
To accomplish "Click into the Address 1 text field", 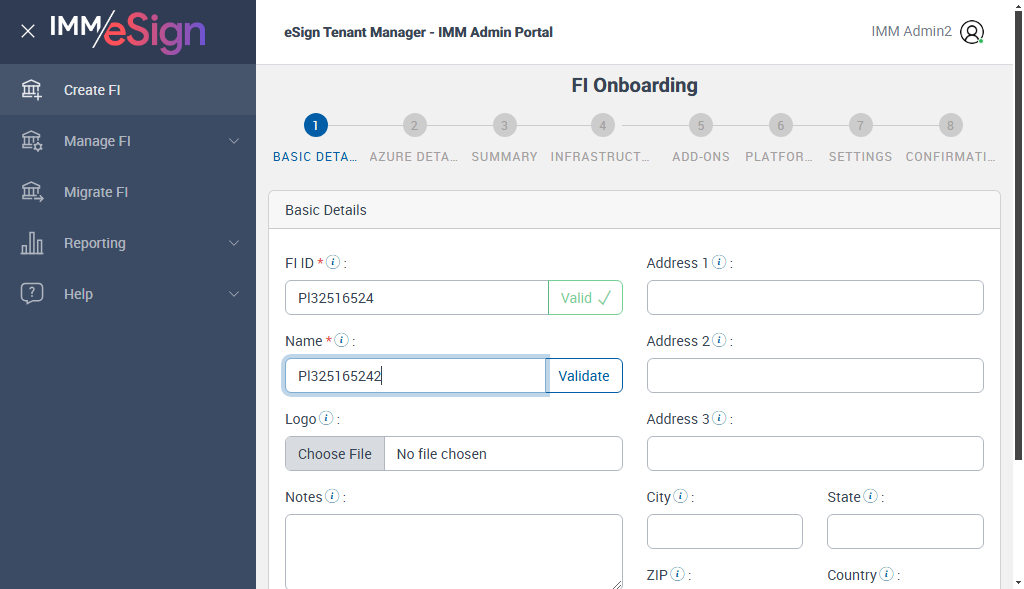I will tap(815, 298).
